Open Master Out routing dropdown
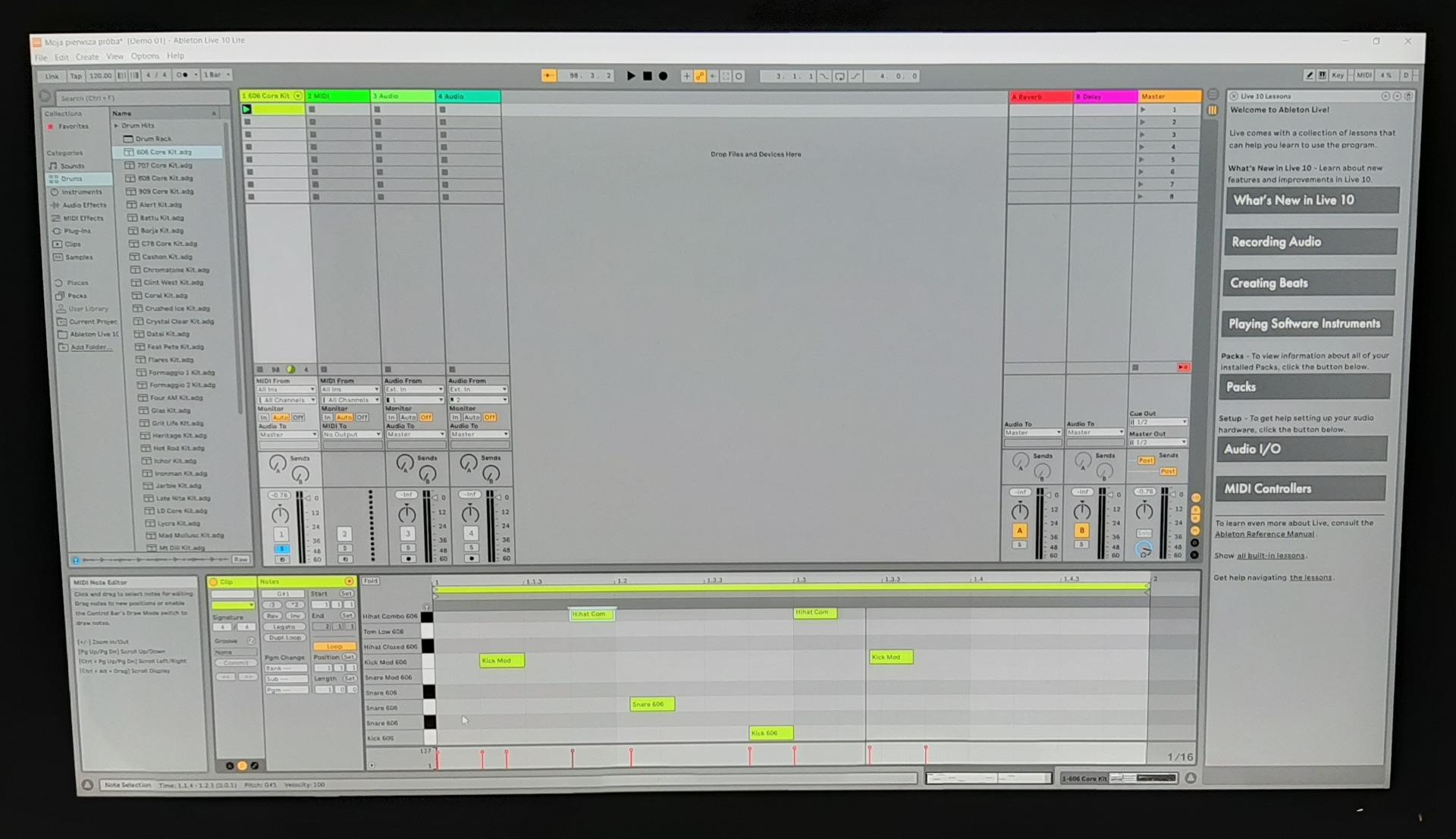 click(1158, 442)
